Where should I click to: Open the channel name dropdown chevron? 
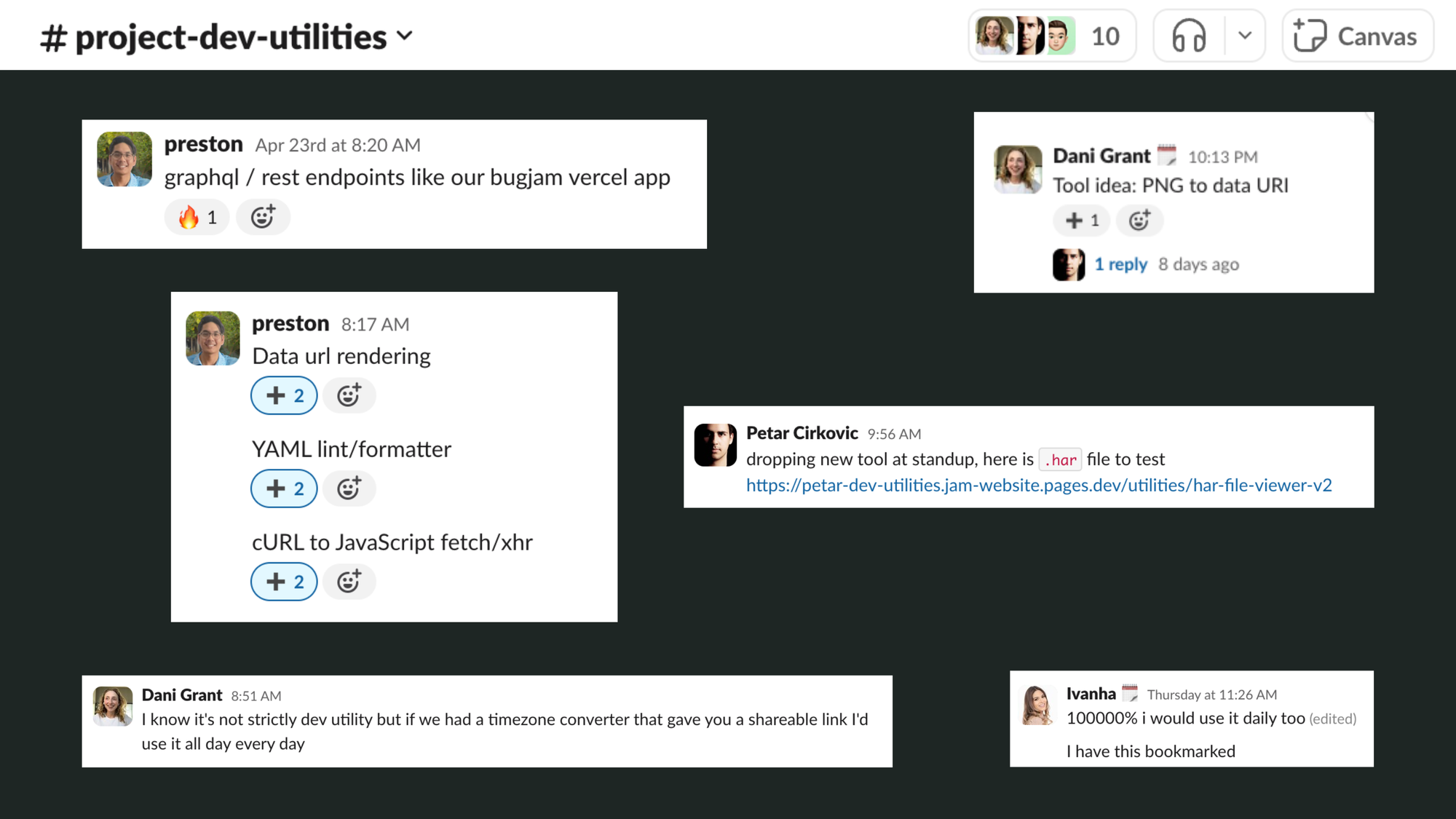click(x=405, y=36)
